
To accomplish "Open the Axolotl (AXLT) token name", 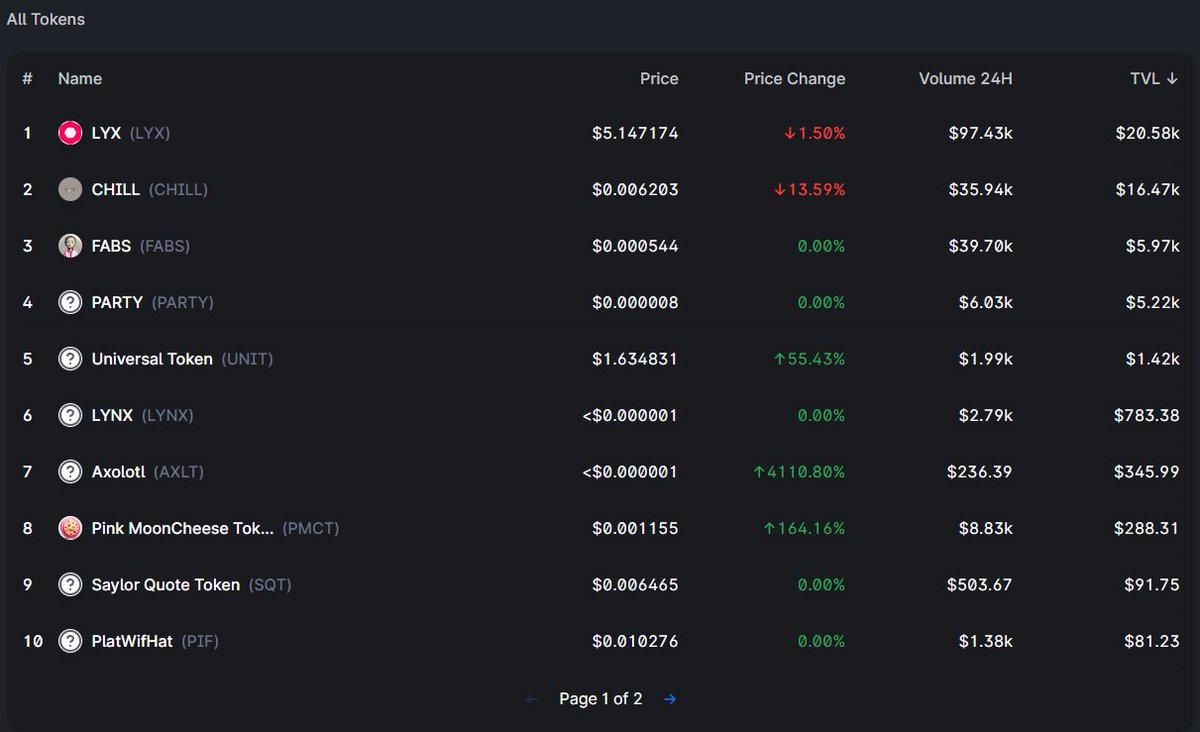I will [x=147, y=472].
